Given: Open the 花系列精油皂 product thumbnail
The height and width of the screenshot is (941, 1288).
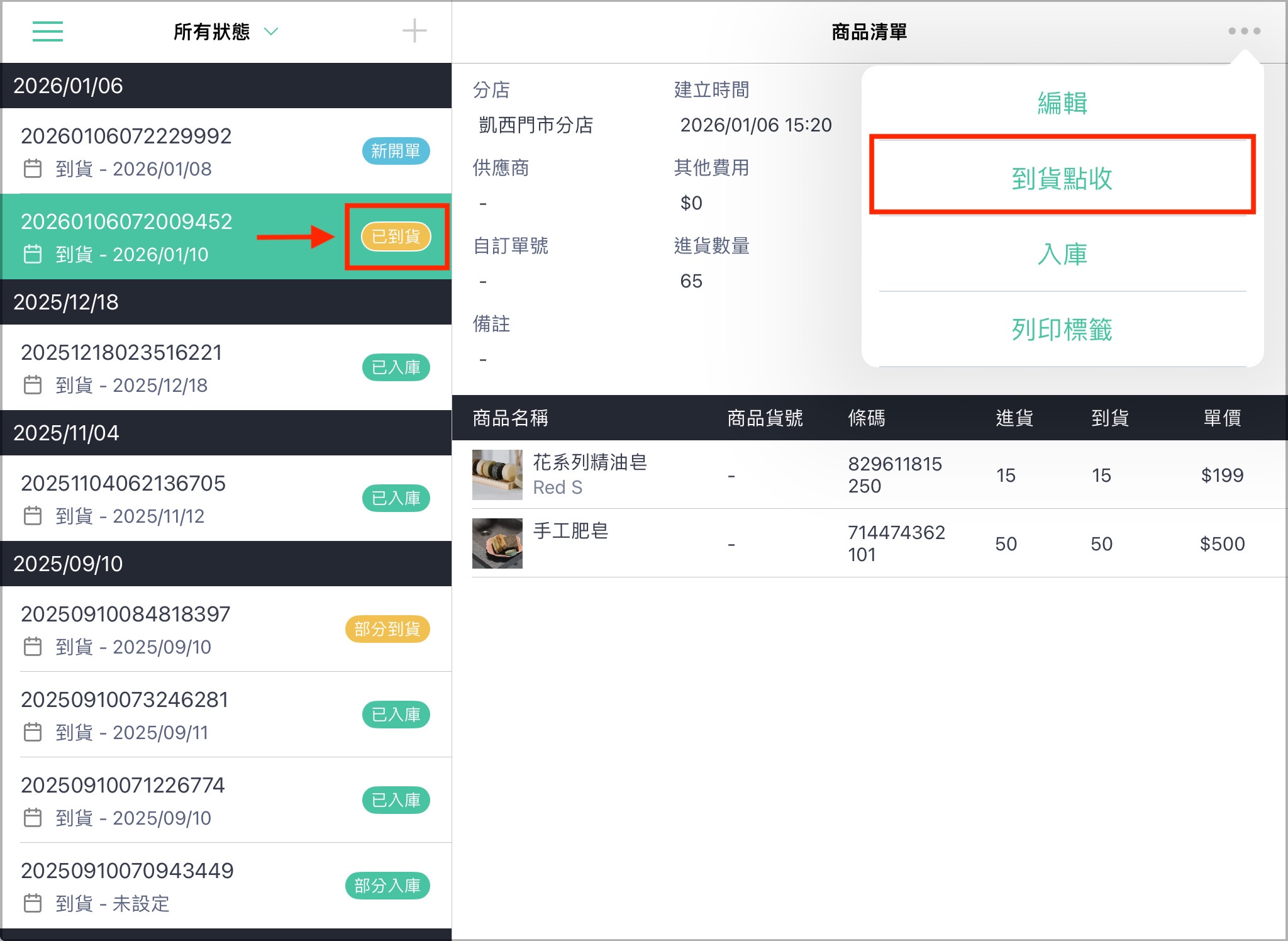Looking at the screenshot, I should coord(497,475).
